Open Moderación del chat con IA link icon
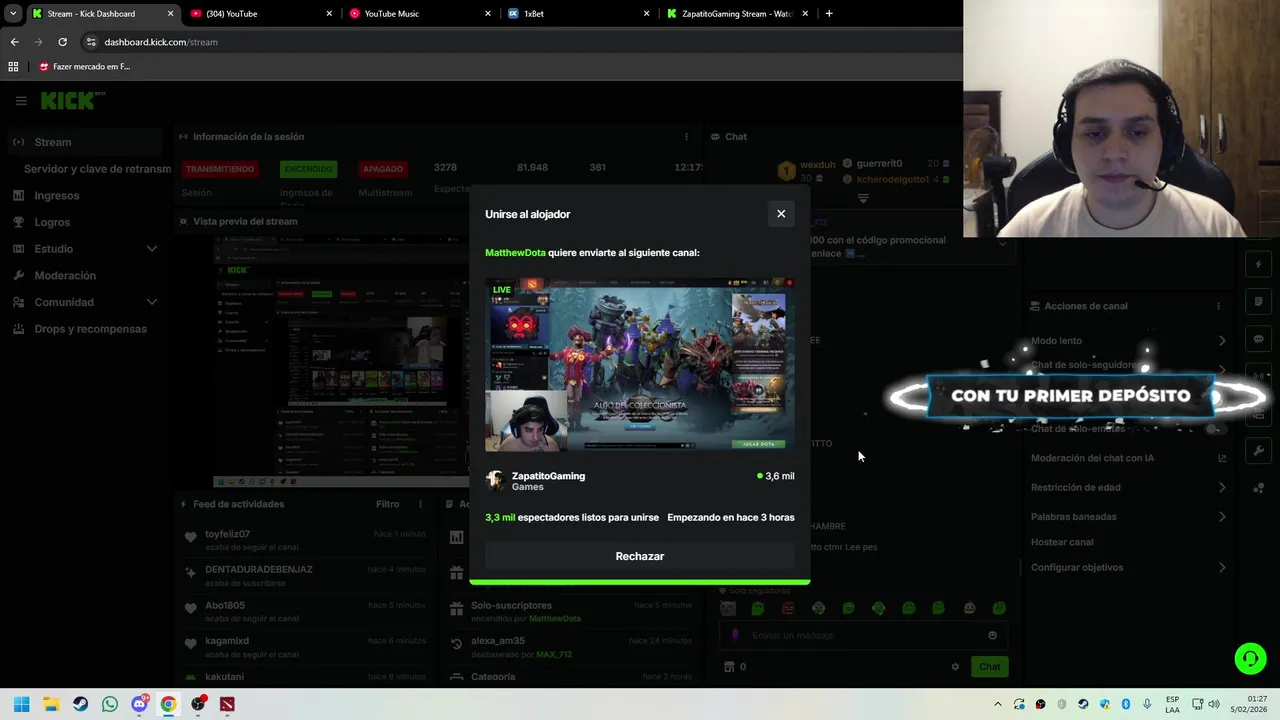This screenshot has height=720, width=1280. (x=1222, y=458)
